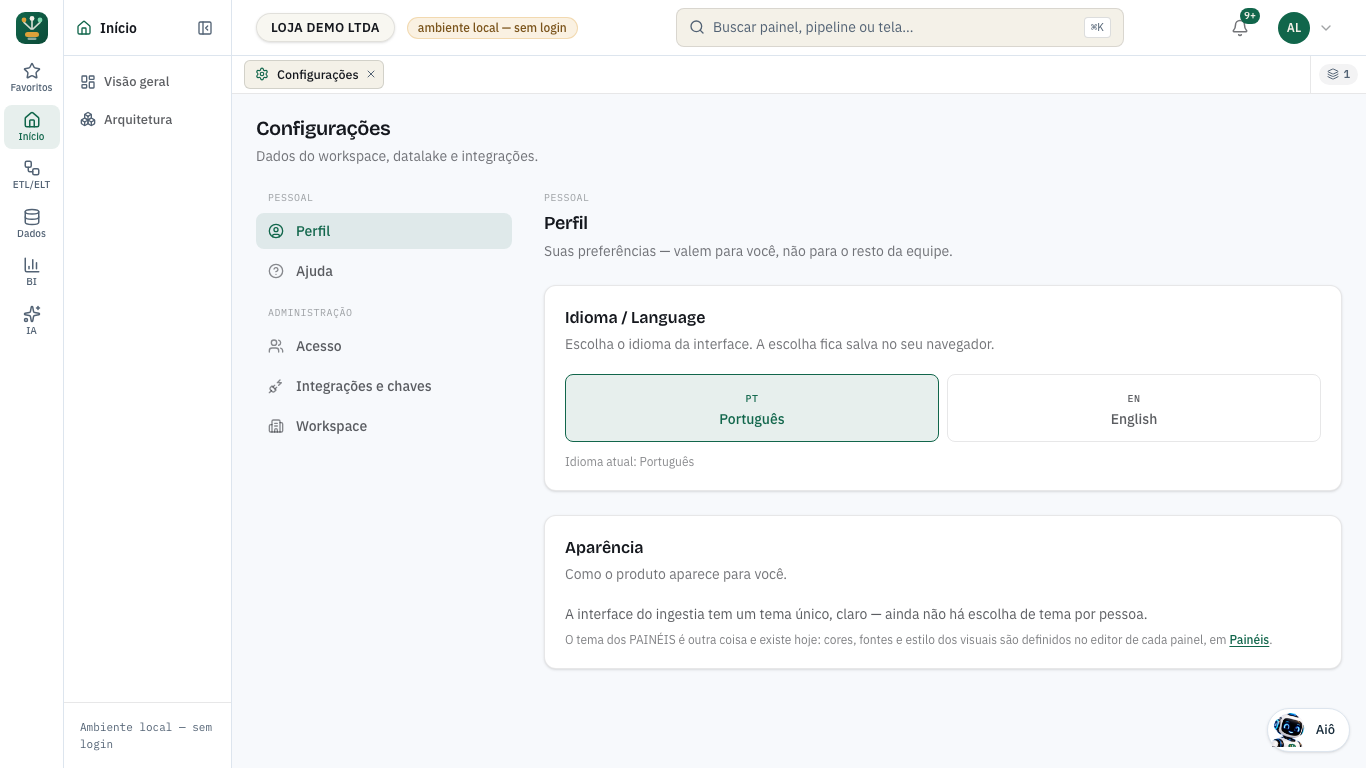This screenshot has height=768, width=1366.
Task: Open notifications bell
Action: pos(1240,28)
